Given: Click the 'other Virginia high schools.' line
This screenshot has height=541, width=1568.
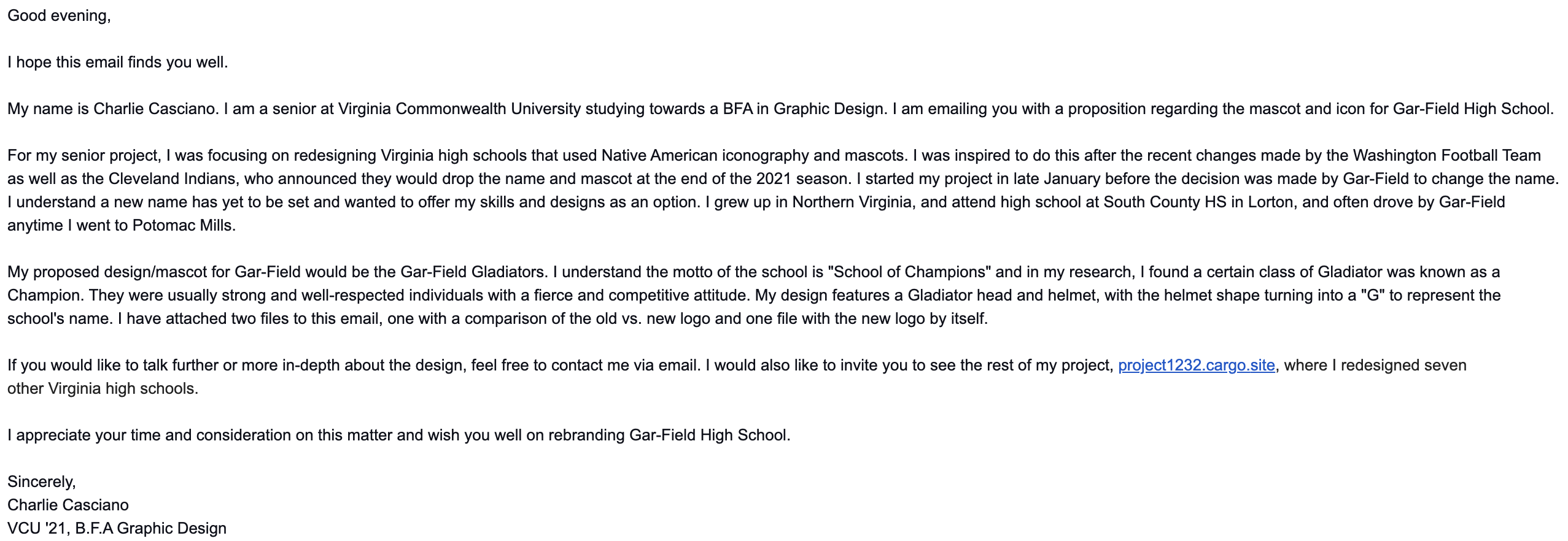Looking at the screenshot, I should point(103,388).
